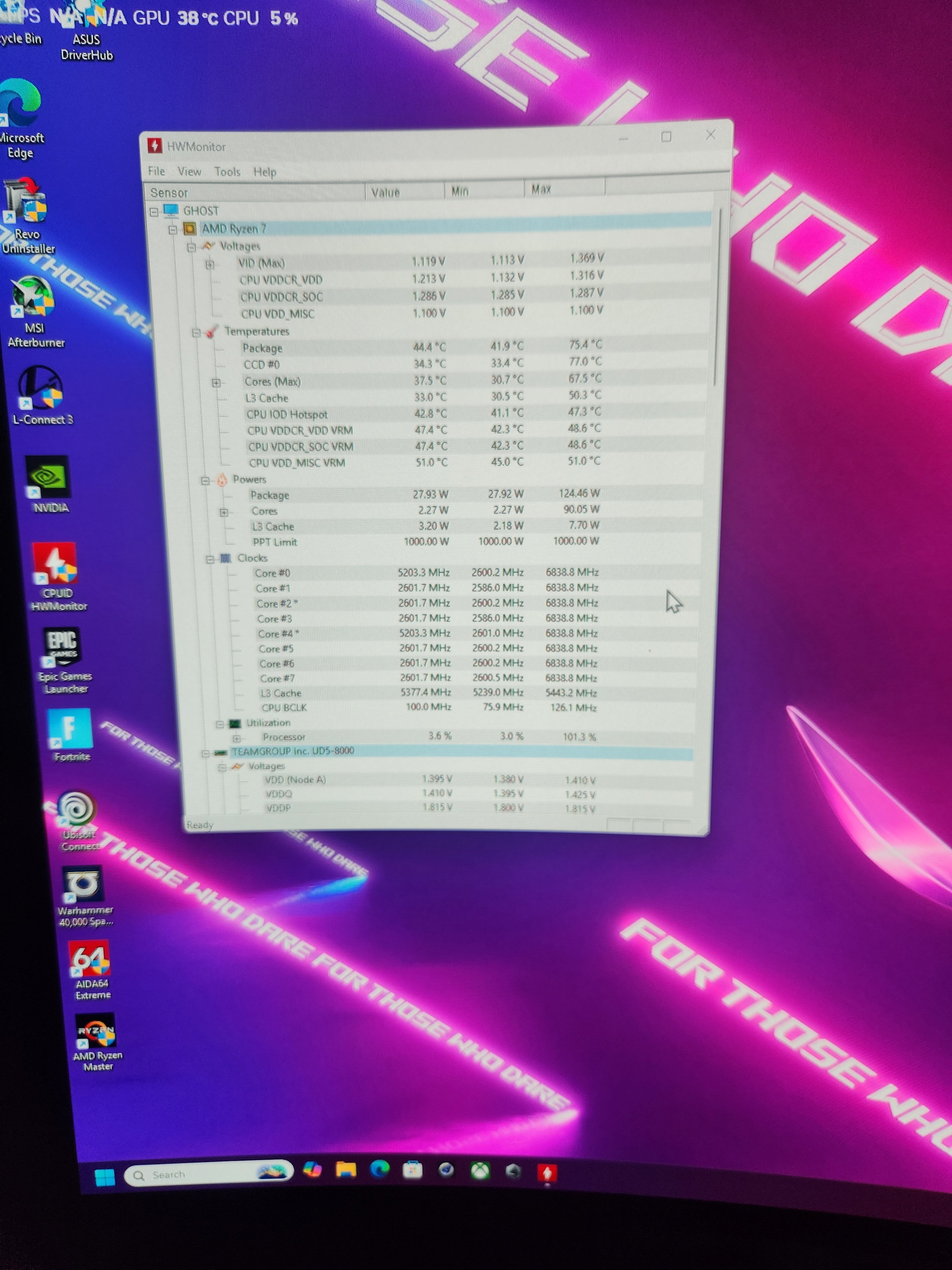
Task: Collapse the TEAMGROUP UD5-8000 node
Action: click(x=205, y=753)
